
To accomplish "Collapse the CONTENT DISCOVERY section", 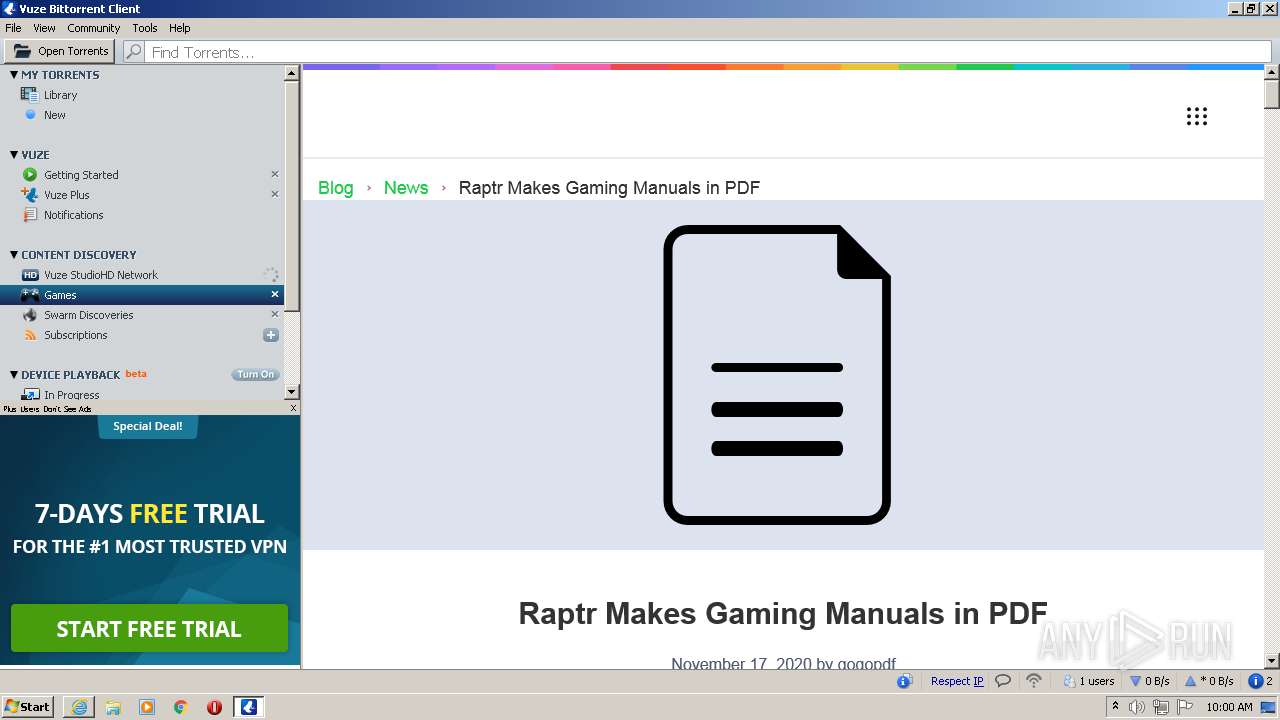I will (14, 255).
